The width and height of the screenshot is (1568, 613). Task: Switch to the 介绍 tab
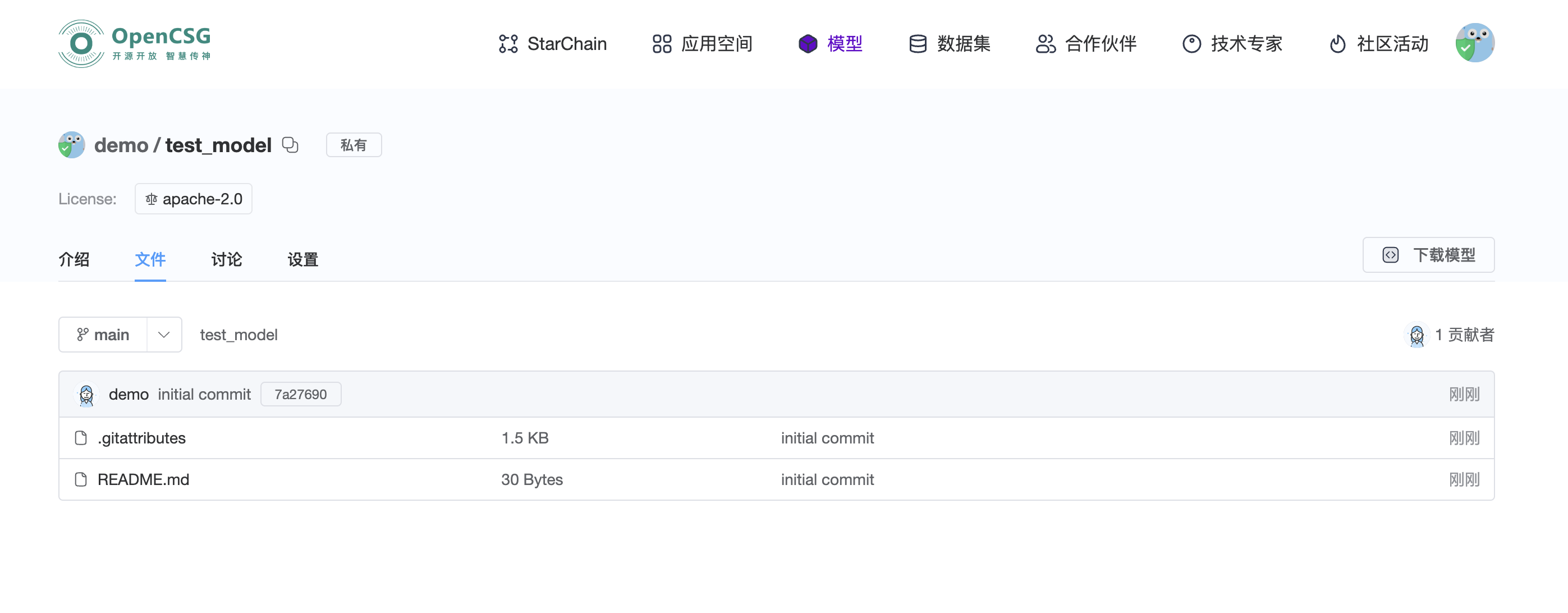(x=74, y=259)
